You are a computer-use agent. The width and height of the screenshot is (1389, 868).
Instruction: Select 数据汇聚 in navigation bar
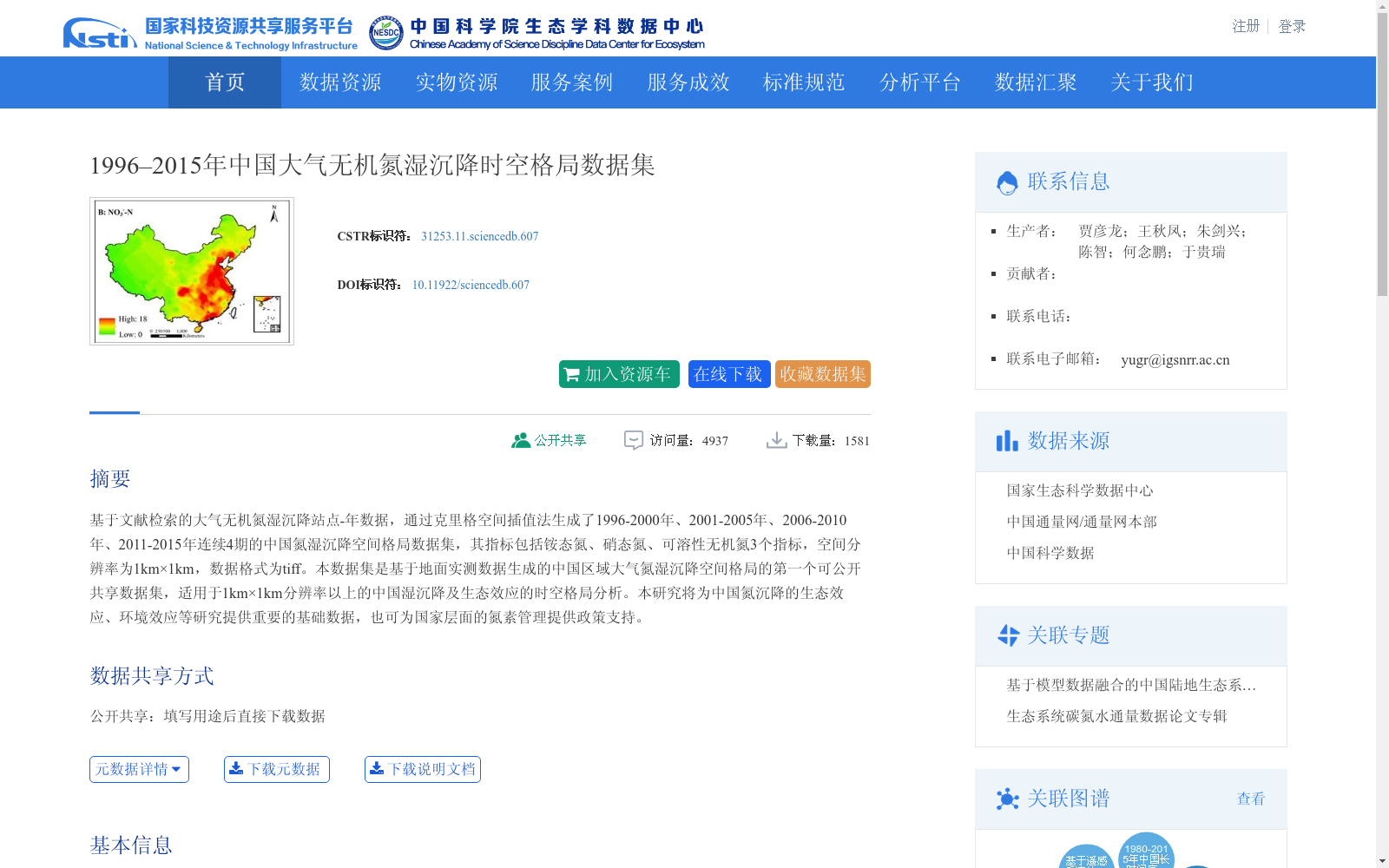[1036, 82]
